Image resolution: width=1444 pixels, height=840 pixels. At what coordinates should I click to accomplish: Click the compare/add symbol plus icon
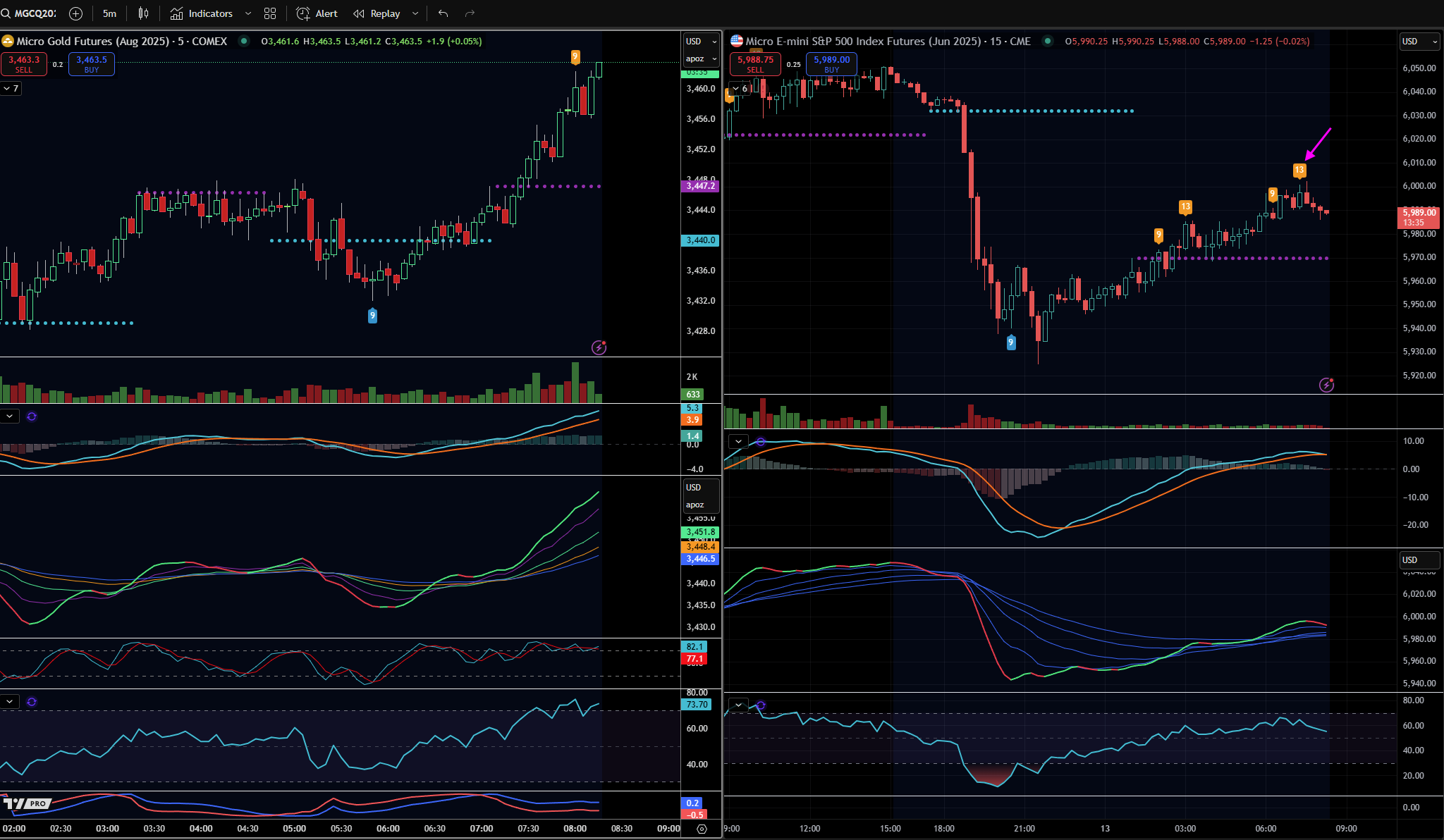coord(76,13)
